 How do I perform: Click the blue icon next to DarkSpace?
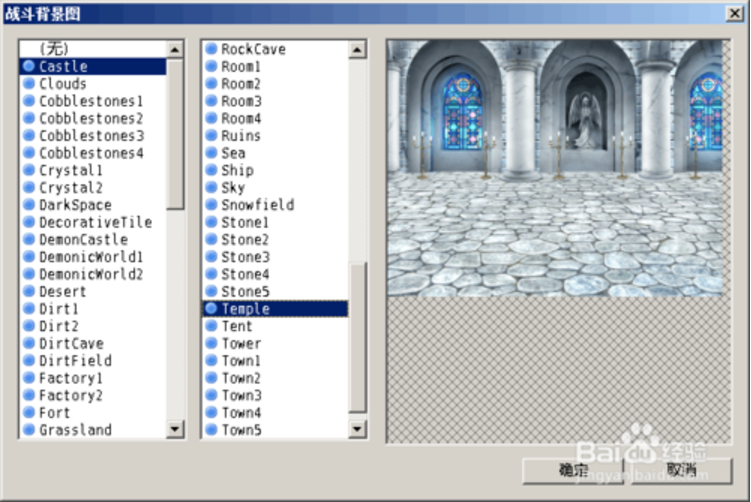29,205
